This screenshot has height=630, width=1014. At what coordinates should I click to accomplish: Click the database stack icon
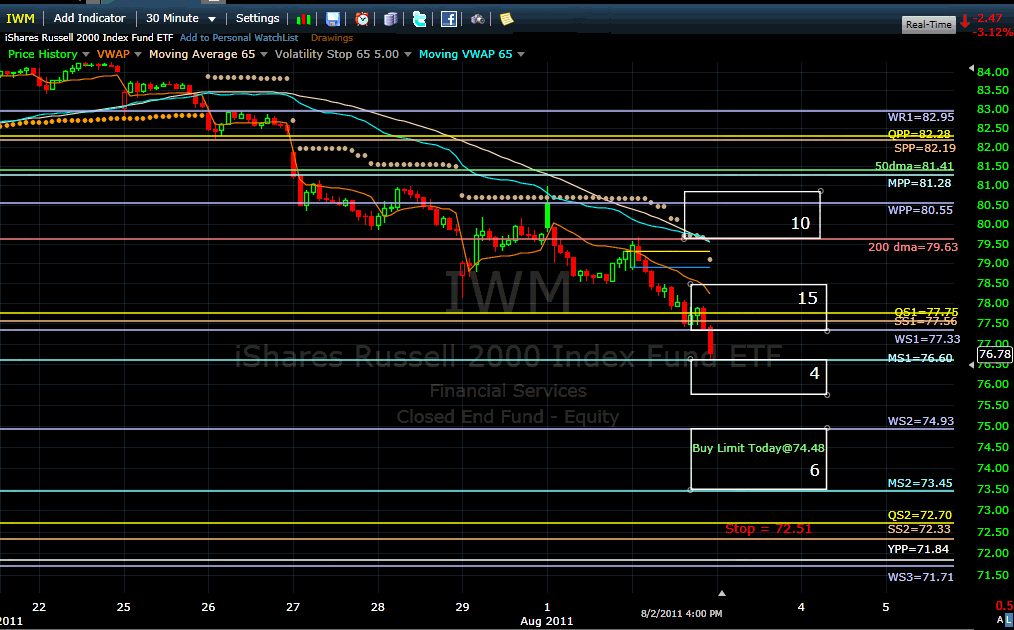pyautogui.click(x=391, y=19)
